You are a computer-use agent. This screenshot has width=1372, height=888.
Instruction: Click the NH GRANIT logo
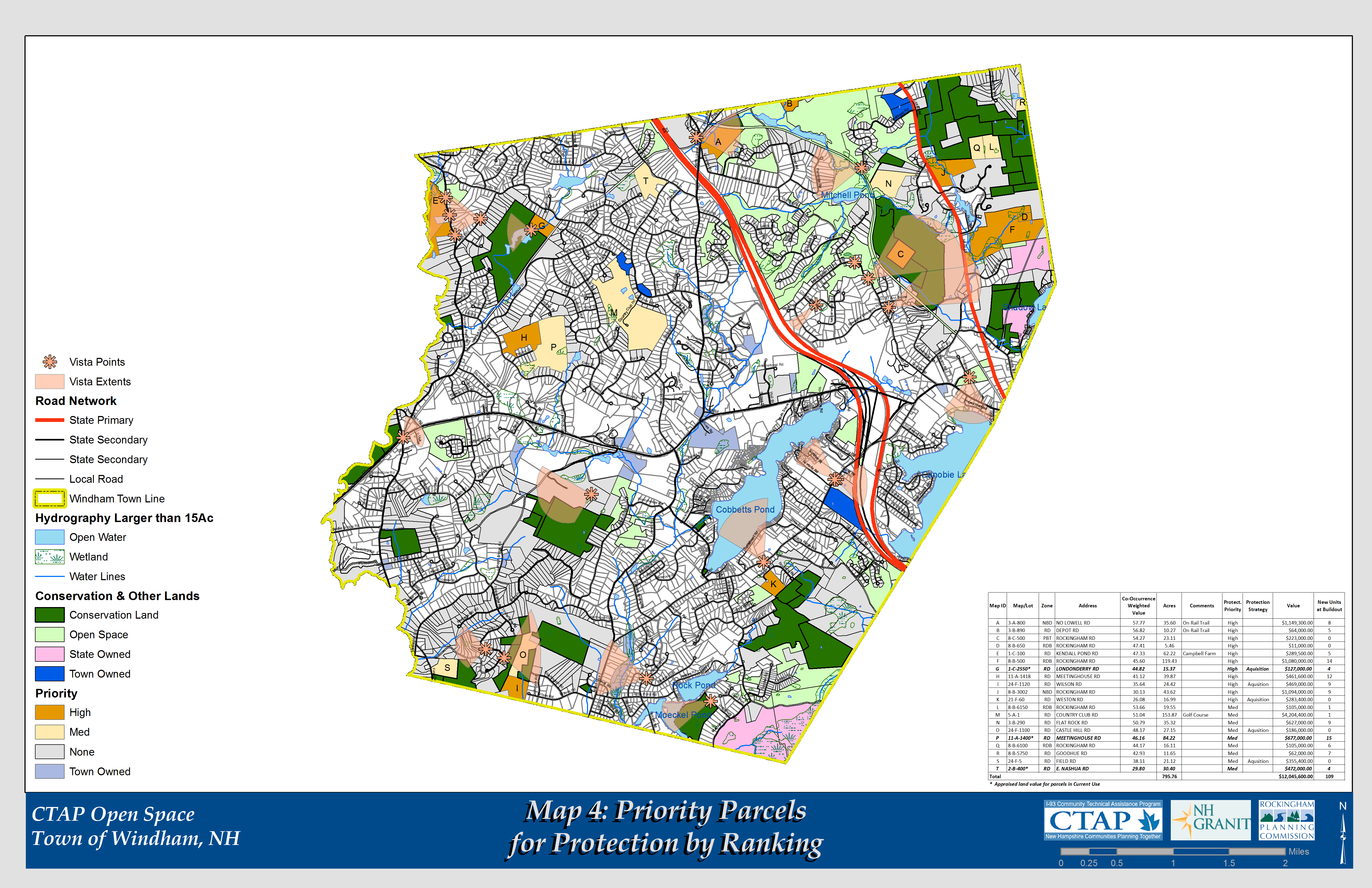1211,819
